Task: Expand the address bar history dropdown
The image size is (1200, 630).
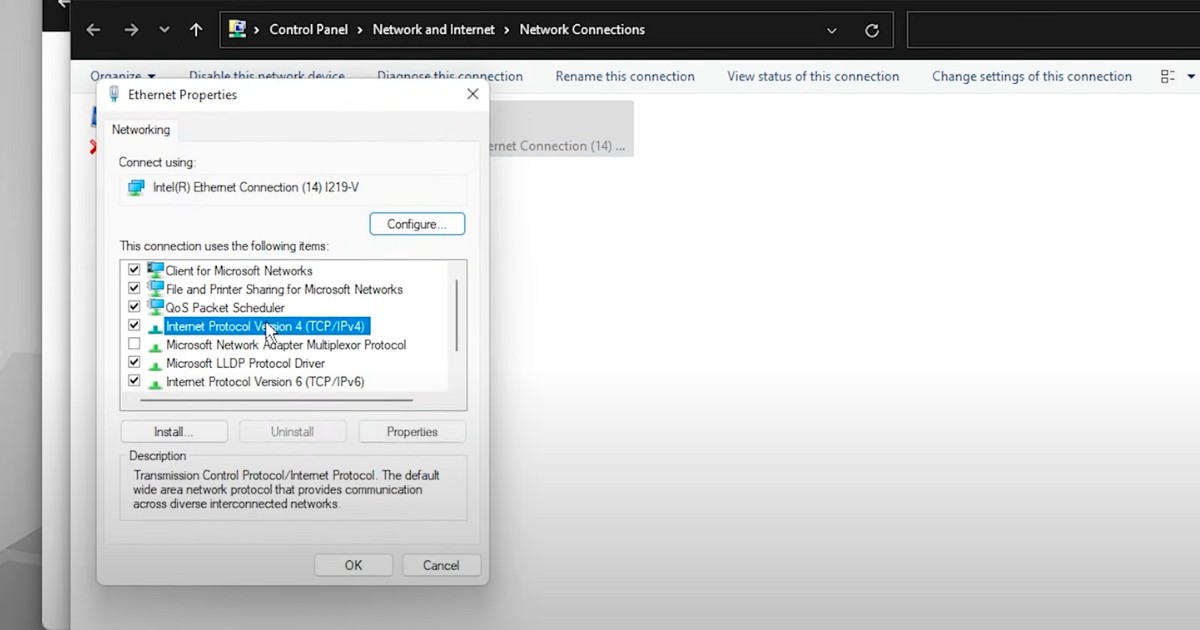Action: 831,30
